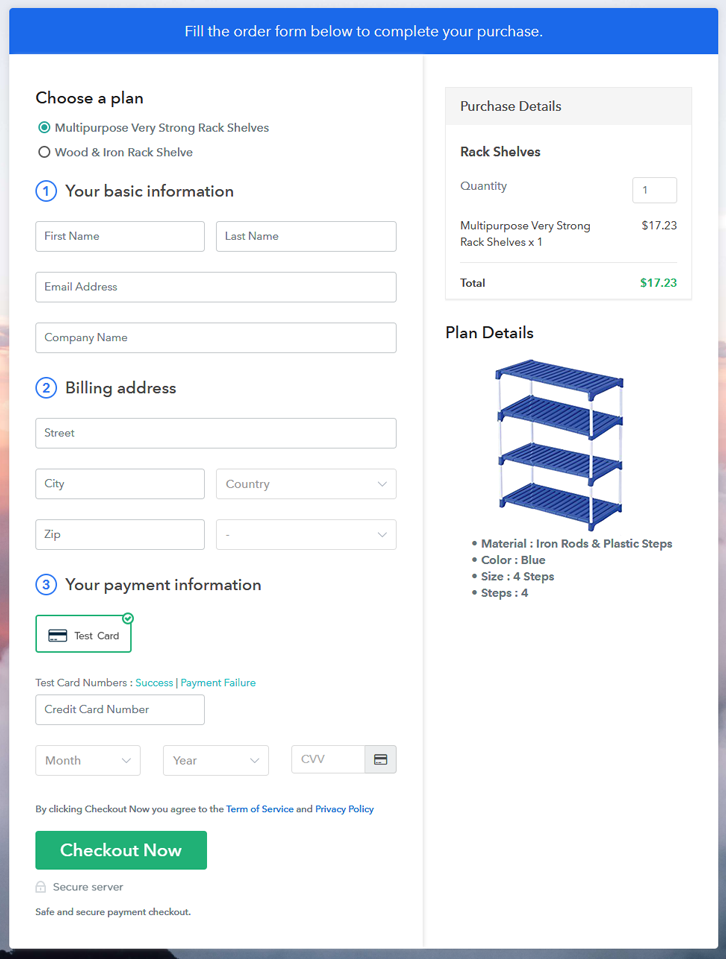Click the Zip input field
726x959 pixels.
(120, 535)
